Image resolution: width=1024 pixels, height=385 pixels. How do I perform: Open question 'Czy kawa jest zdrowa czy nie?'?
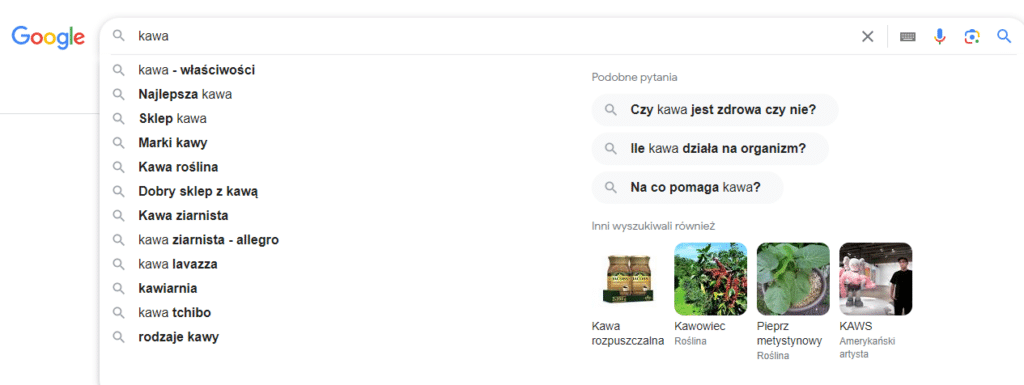(x=714, y=110)
